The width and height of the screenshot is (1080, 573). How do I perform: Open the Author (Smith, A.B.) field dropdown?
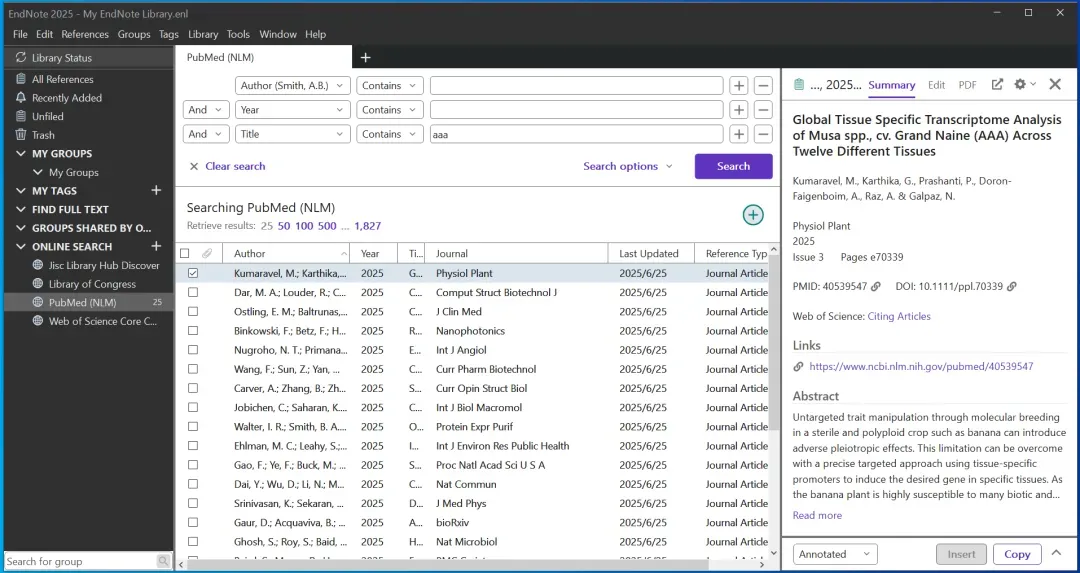pos(293,85)
